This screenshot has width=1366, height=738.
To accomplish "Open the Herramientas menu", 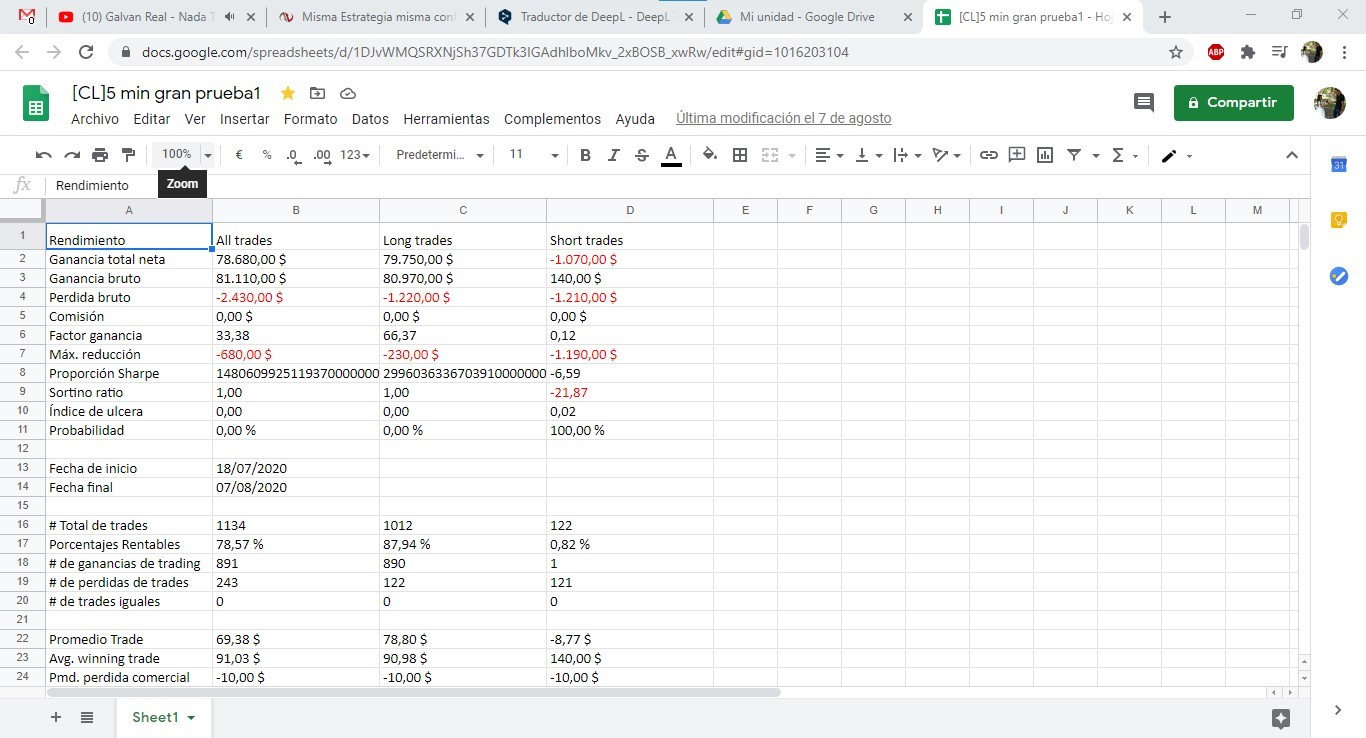I will (447, 119).
